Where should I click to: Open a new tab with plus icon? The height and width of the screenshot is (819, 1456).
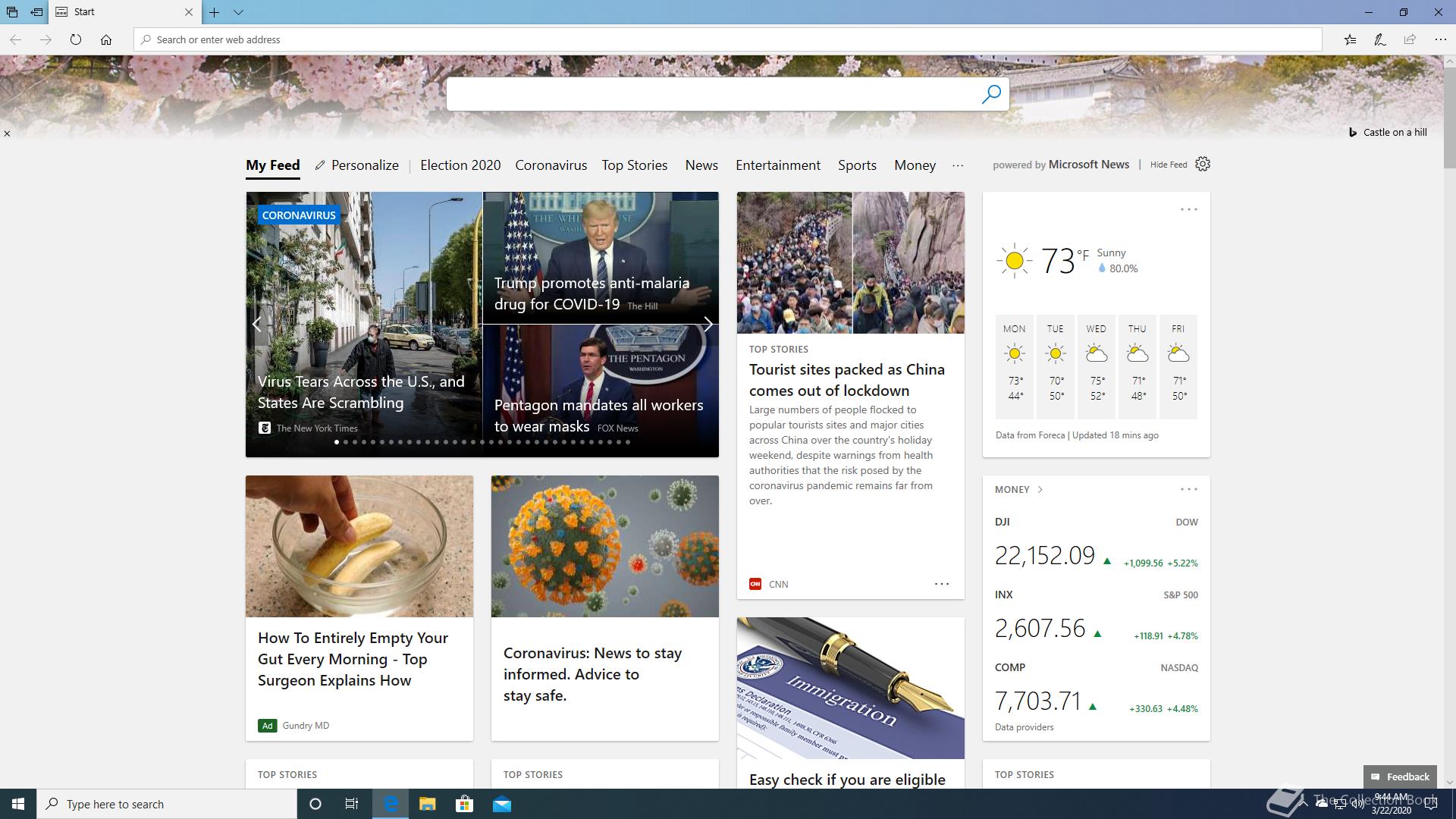click(215, 12)
